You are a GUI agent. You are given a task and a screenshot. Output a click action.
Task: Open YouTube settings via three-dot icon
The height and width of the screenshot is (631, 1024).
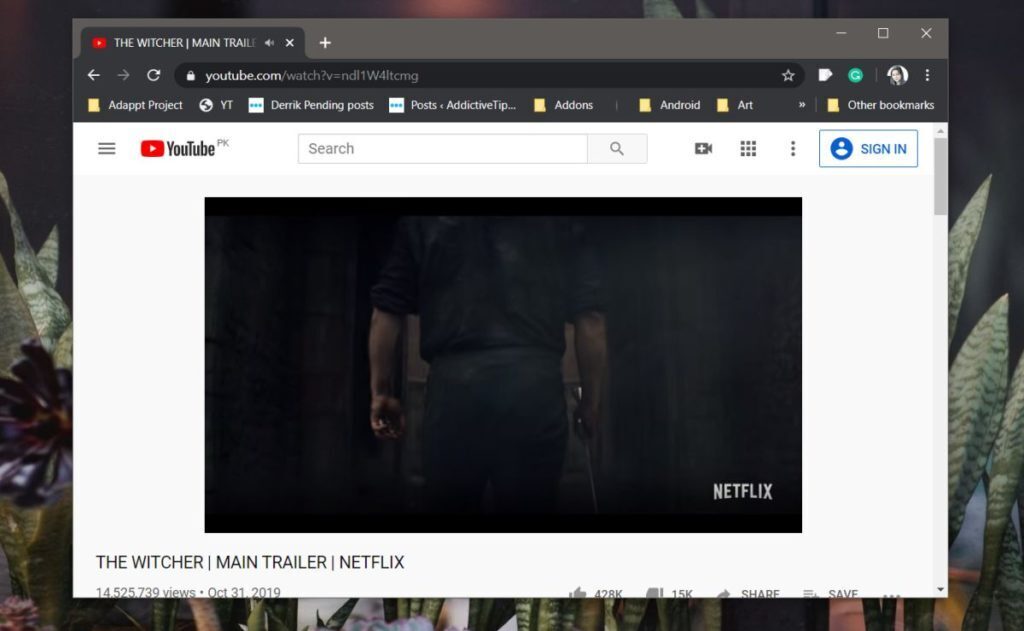[793, 148]
